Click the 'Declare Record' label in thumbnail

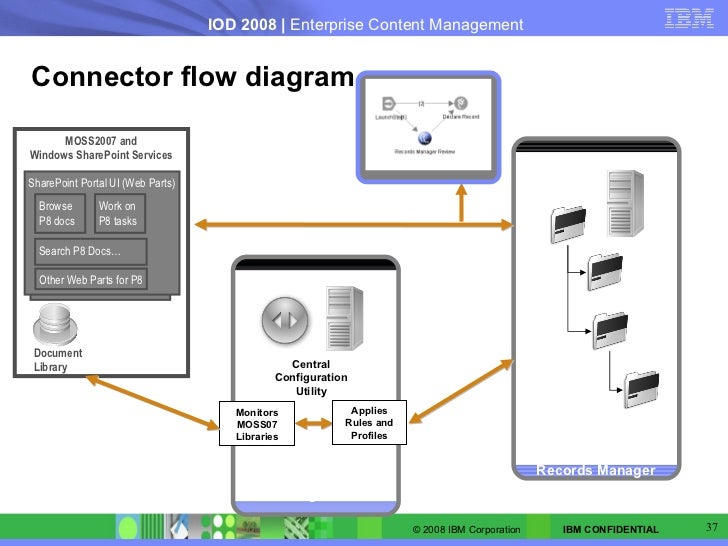[461, 117]
